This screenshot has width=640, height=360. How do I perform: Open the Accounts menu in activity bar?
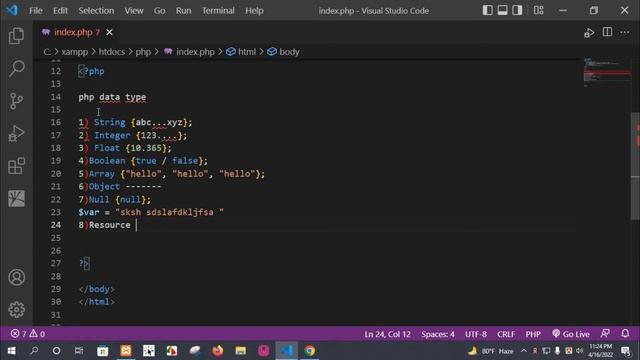pos(16,277)
